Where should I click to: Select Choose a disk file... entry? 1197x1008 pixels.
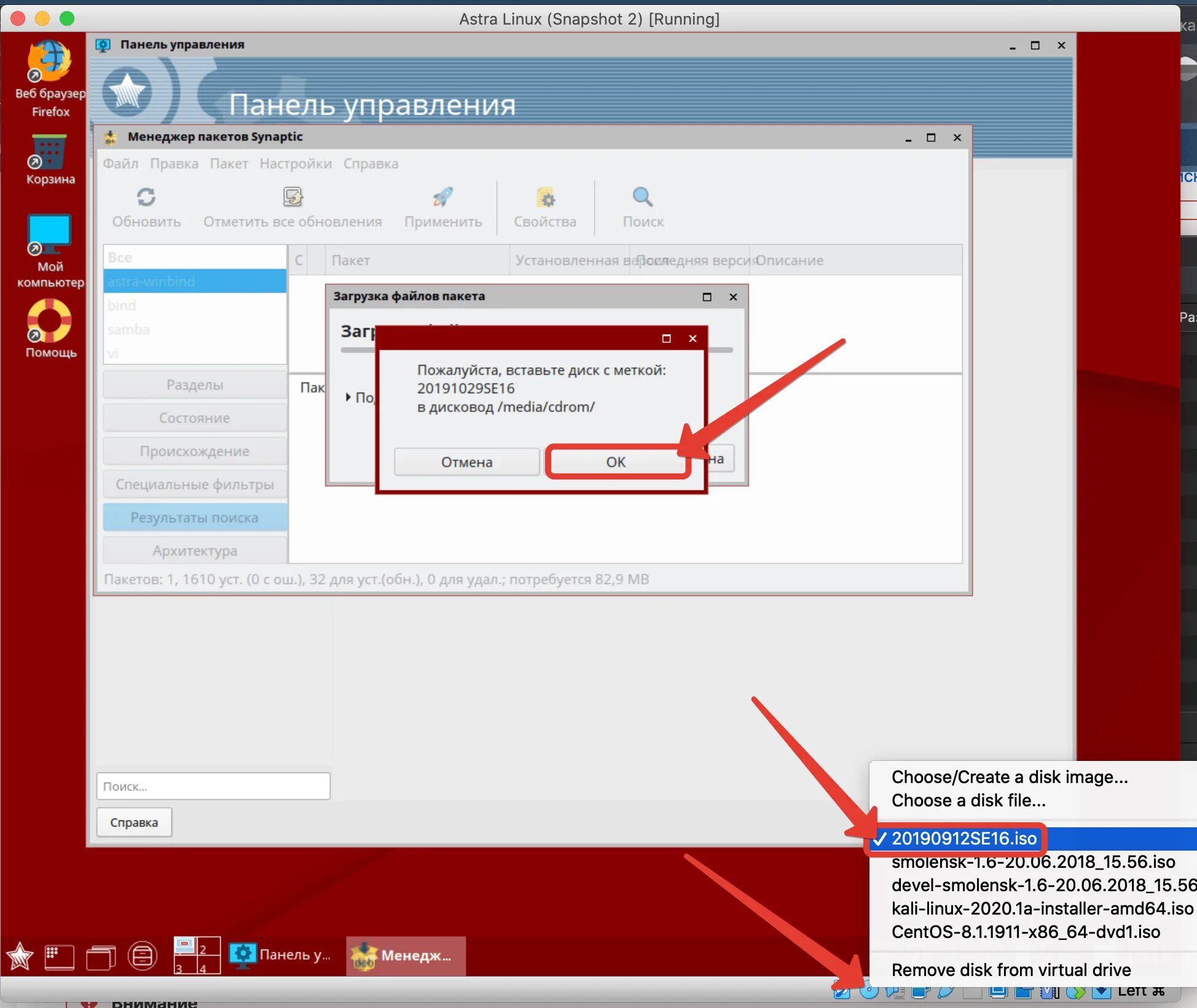point(968,800)
